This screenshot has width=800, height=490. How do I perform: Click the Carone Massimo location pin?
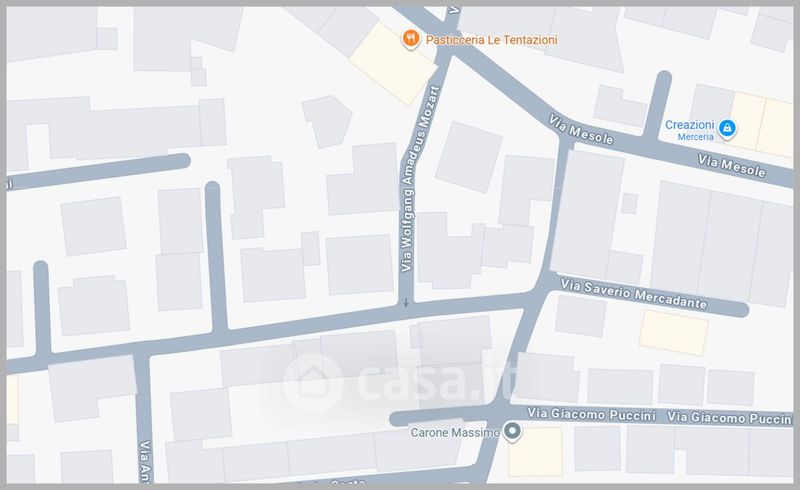(x=512, y=431)
